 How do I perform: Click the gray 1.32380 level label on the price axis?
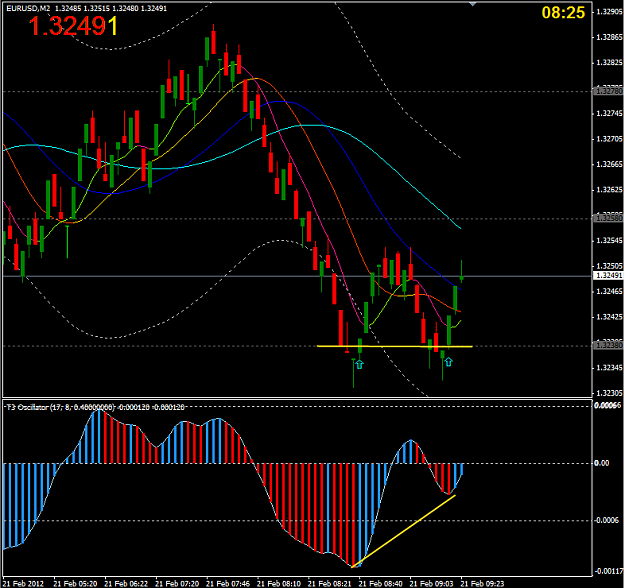pyautogui.click(x=608, y=345)
